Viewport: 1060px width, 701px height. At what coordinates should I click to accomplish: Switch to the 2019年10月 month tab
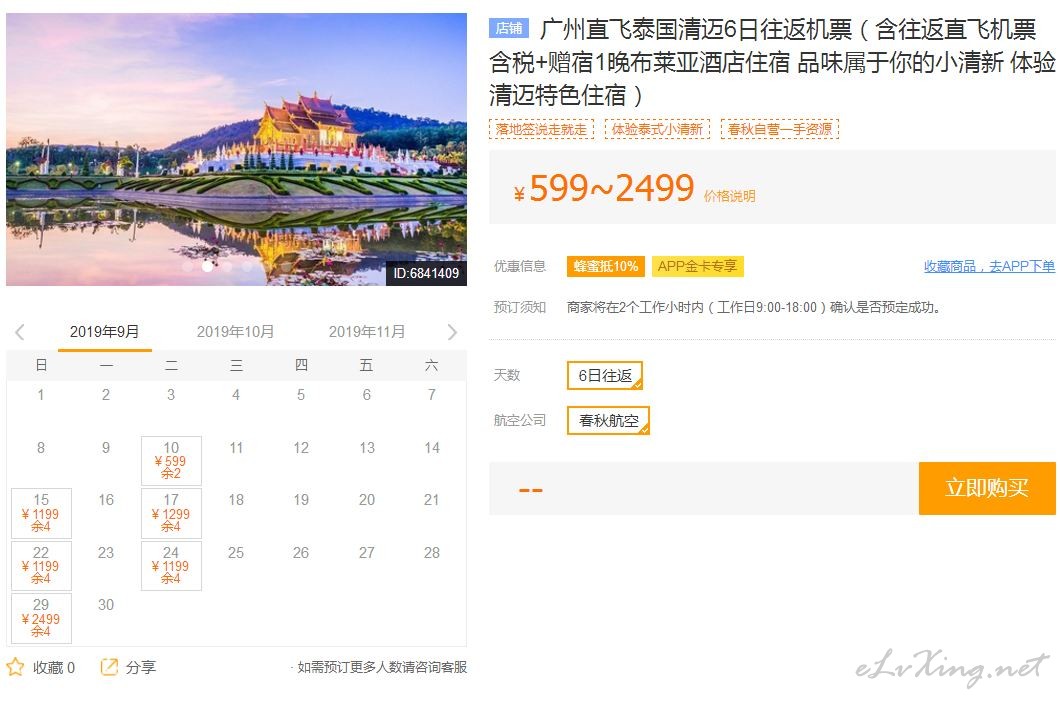tap(235, 332)
